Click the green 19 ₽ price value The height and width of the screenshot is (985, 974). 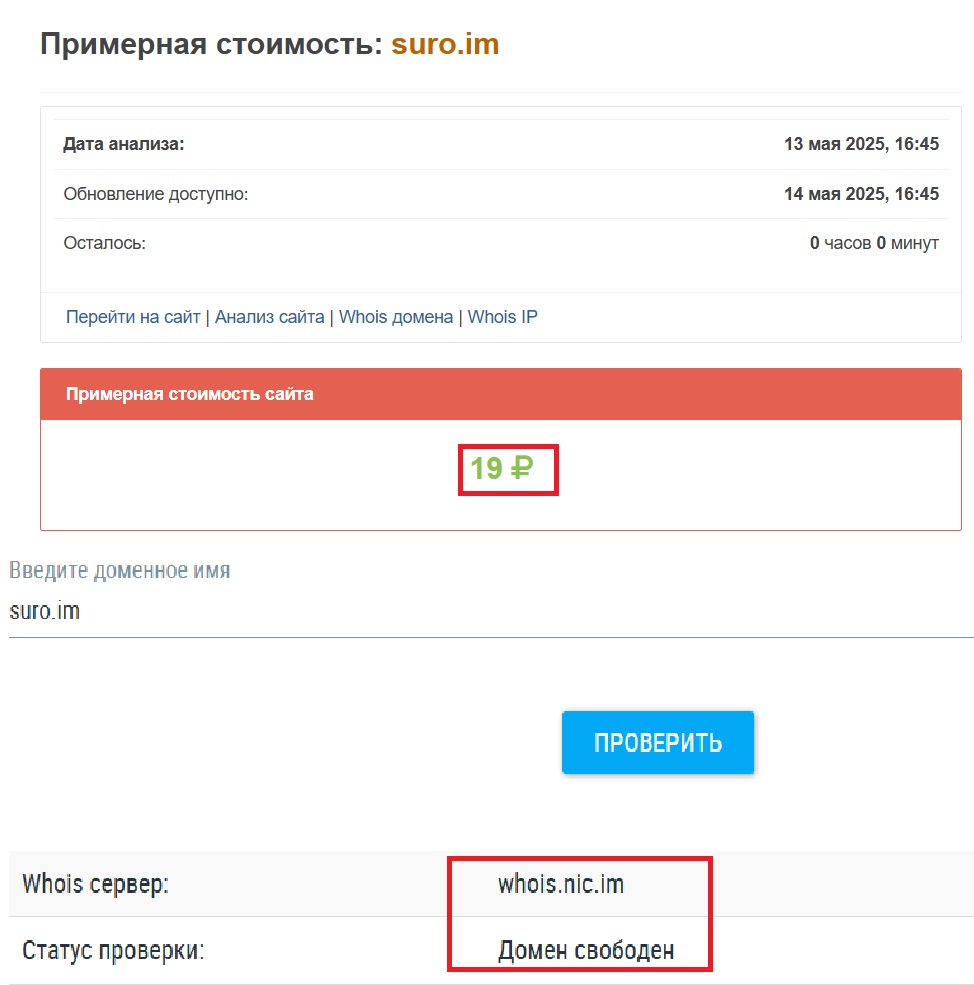point(501,469)
